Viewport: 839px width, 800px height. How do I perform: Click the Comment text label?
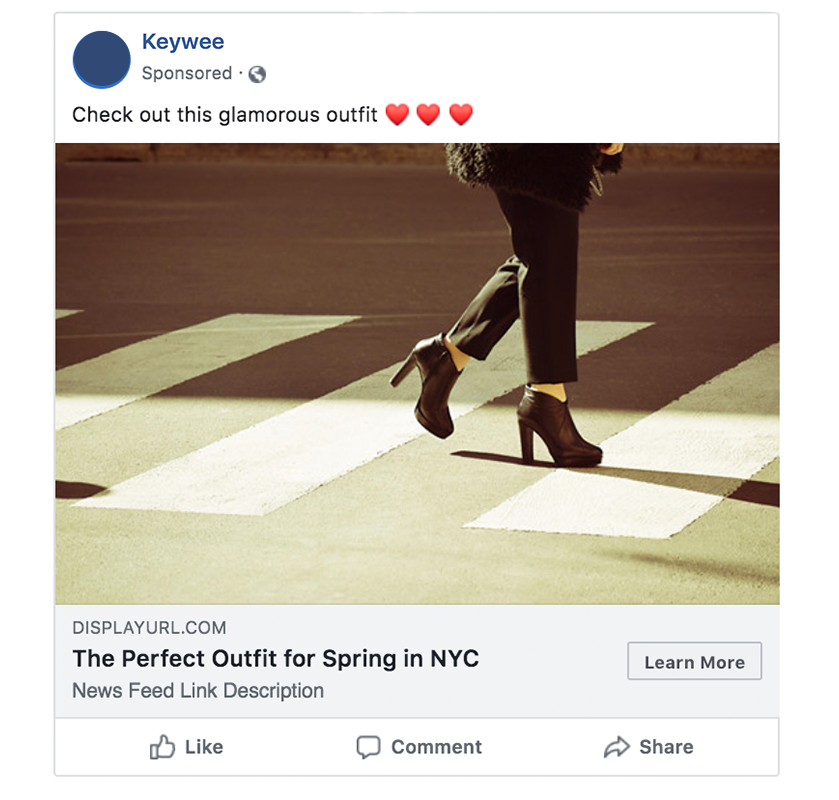pyautogui.click(x=437, y=747)
